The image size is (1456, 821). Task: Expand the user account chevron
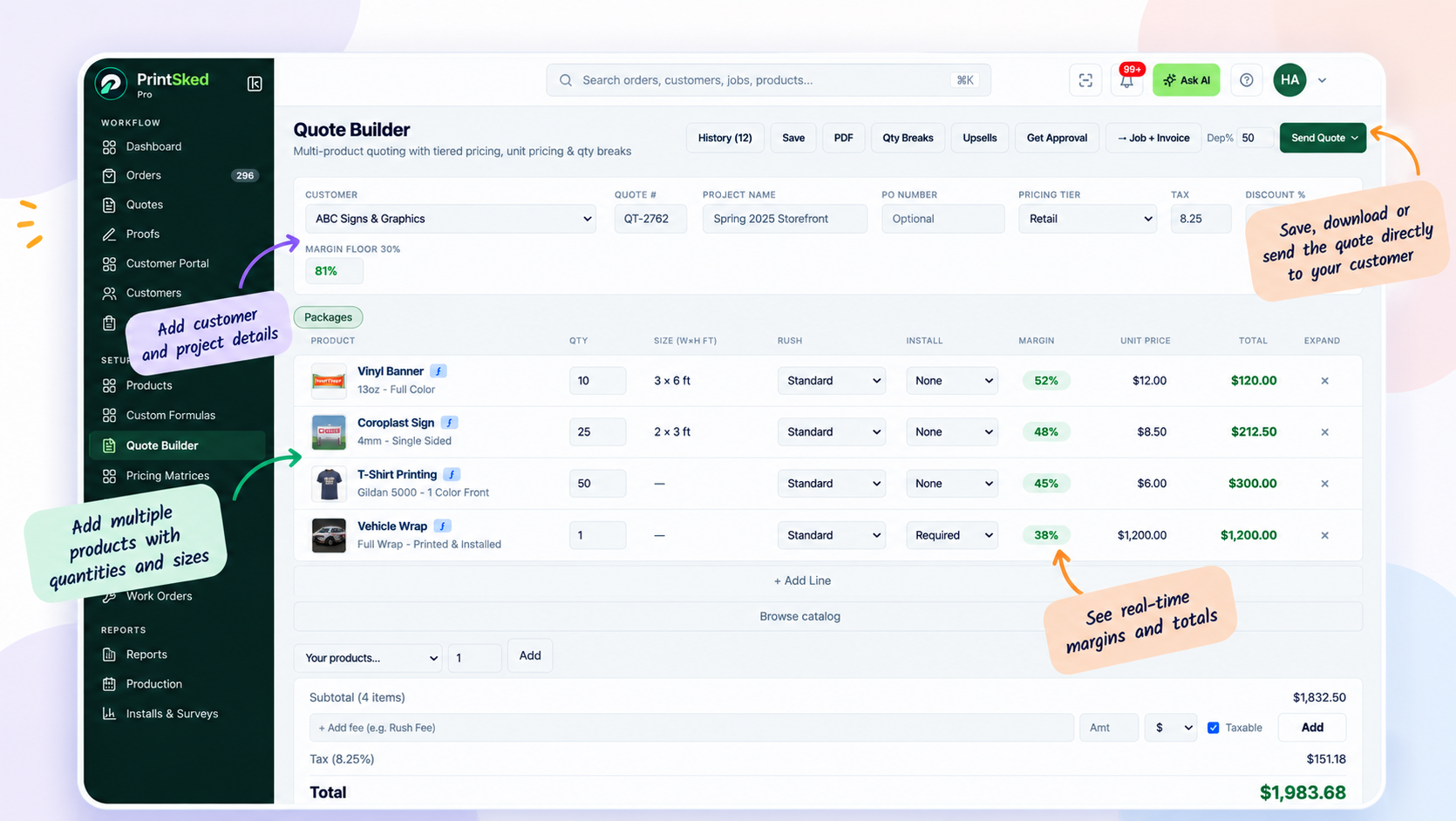1323,80
